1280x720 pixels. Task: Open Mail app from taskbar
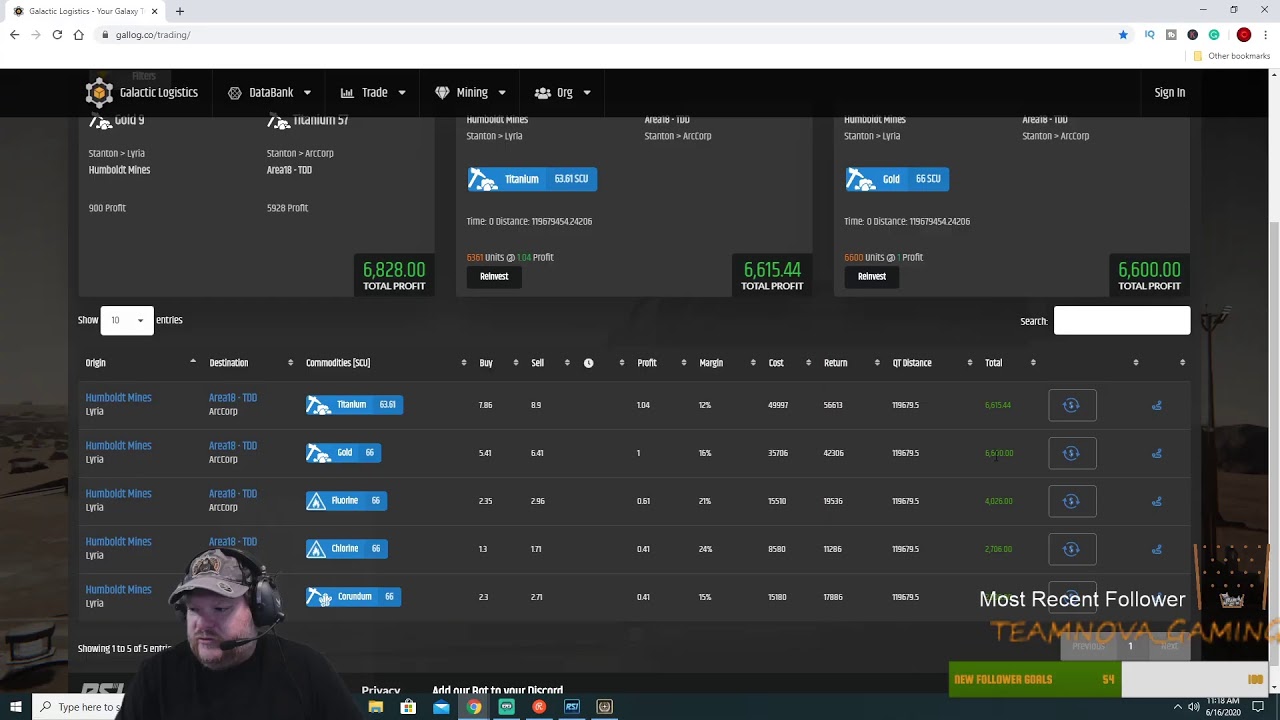[441, 707]
